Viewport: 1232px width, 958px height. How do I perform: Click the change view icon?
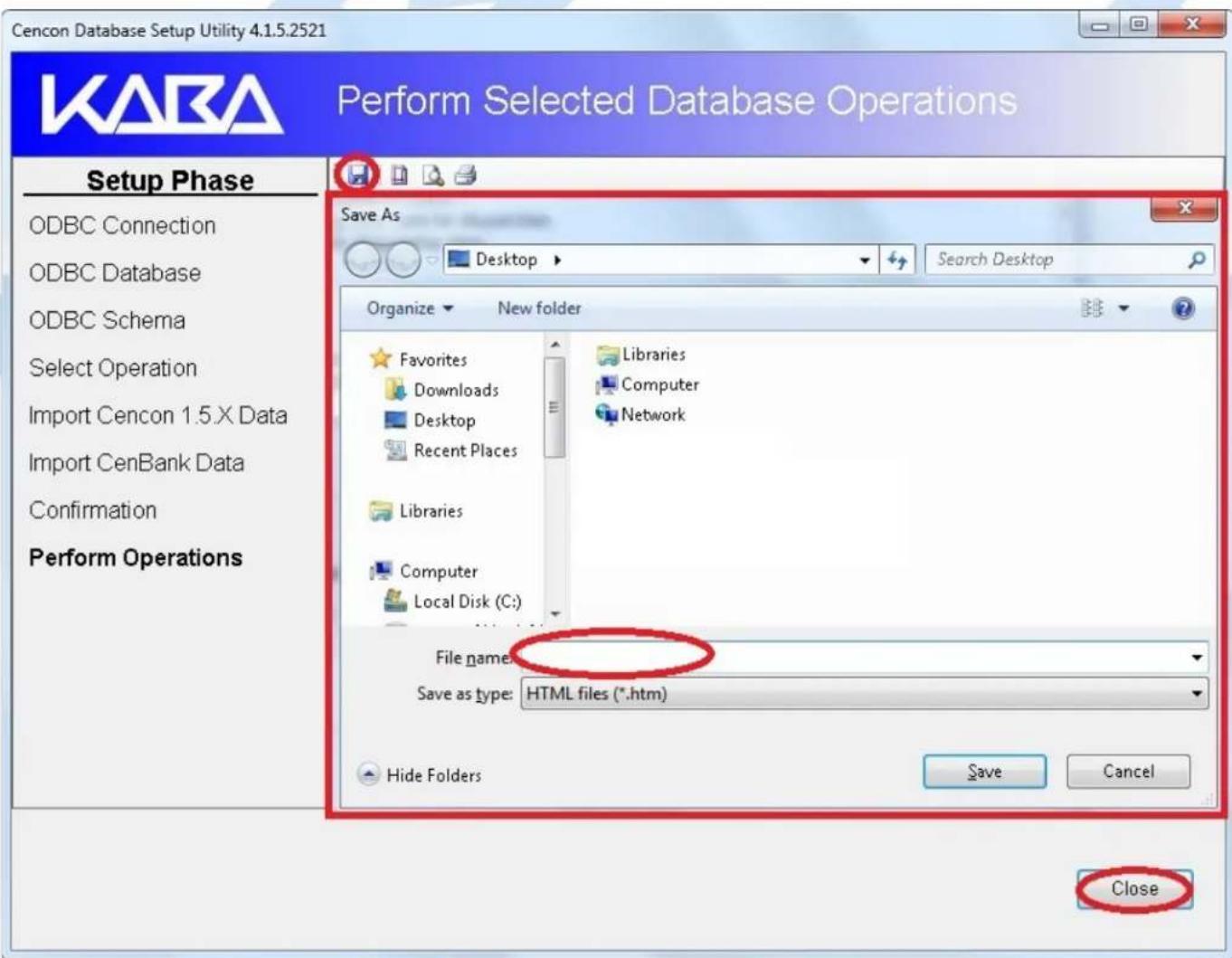coord(1092,308)
